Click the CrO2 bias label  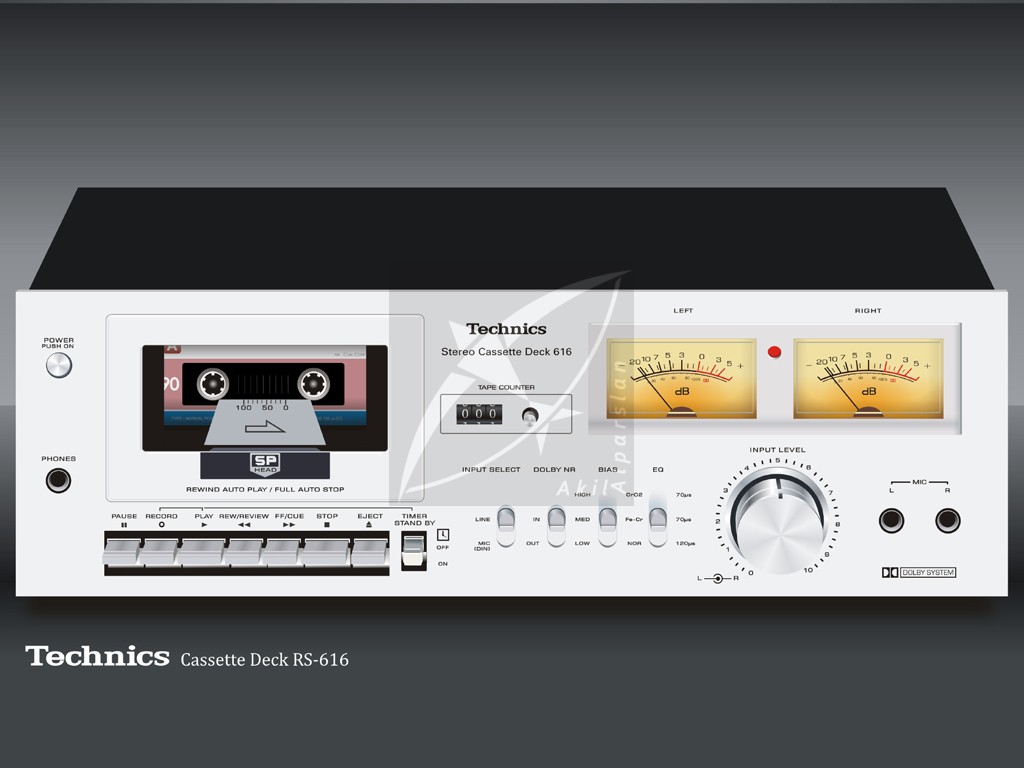coord(634,495)
